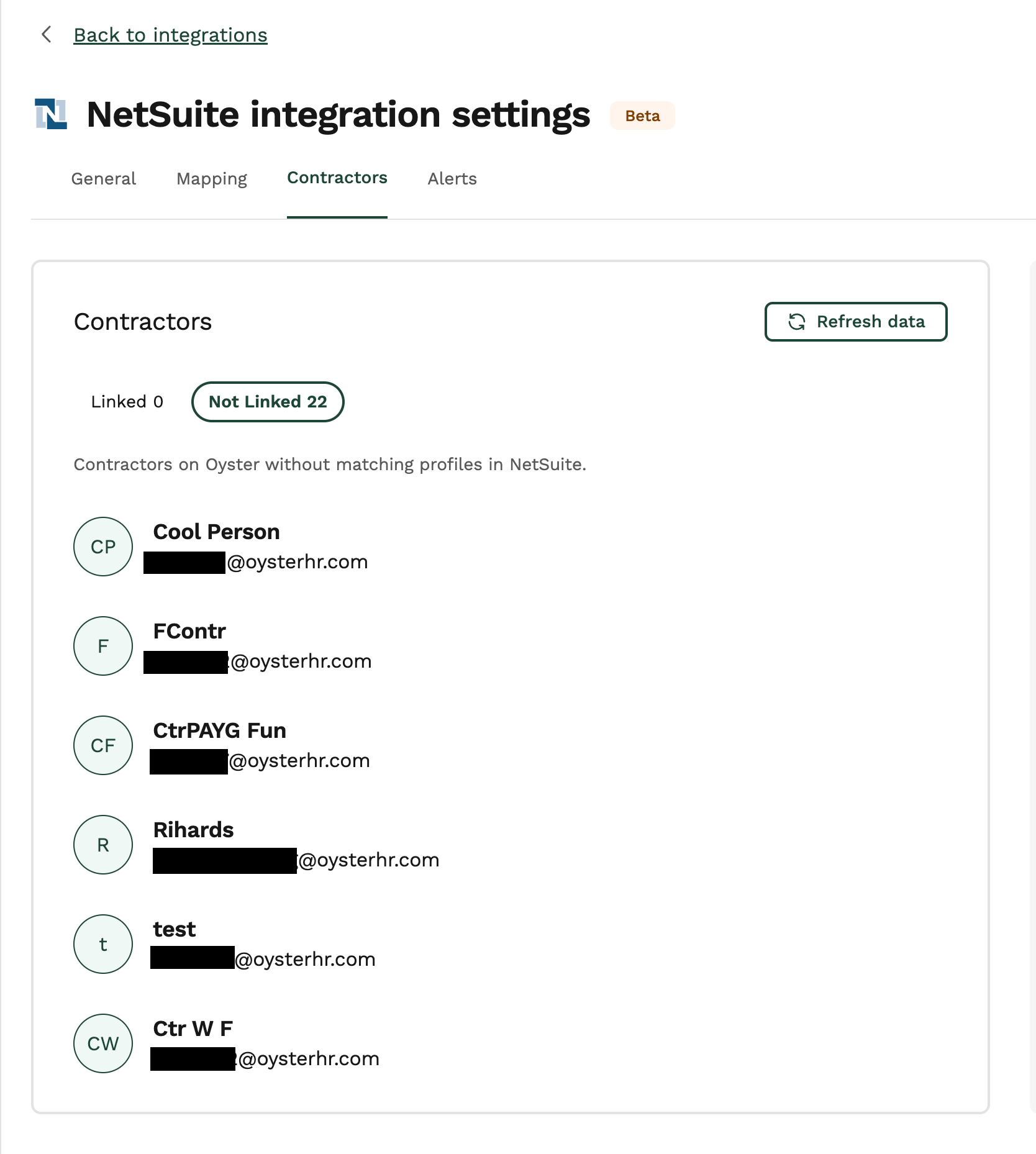Click the NetSuite logo icon
Screen dimensions: 1036x1154
point(51,114)
